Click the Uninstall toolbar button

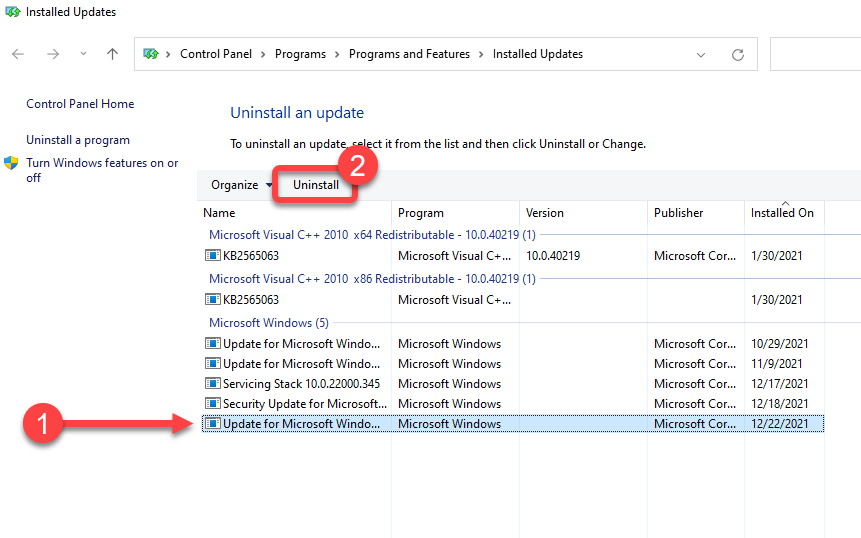pos(316,185)
